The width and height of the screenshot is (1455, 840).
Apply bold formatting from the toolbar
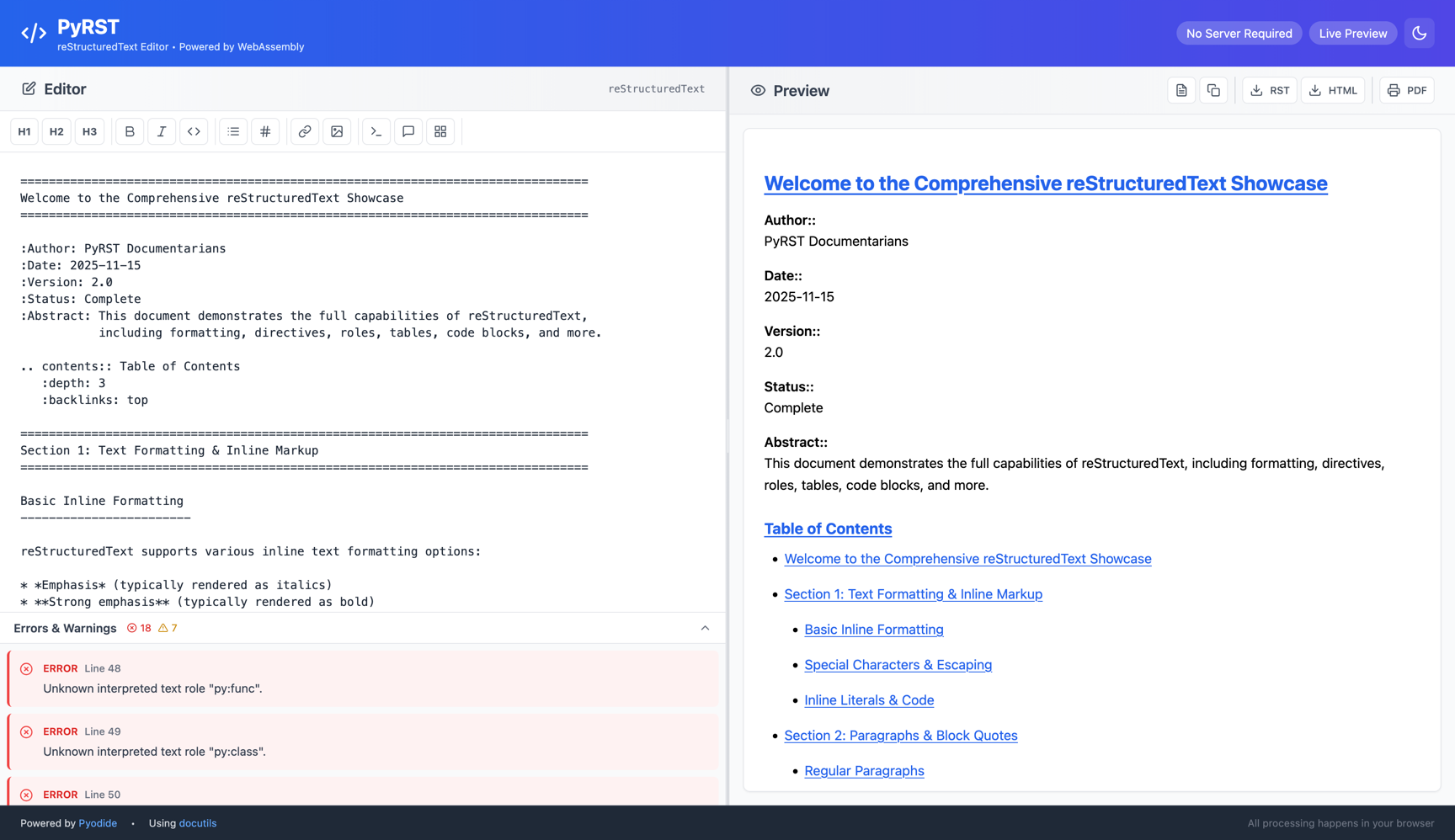pos(130,131)
